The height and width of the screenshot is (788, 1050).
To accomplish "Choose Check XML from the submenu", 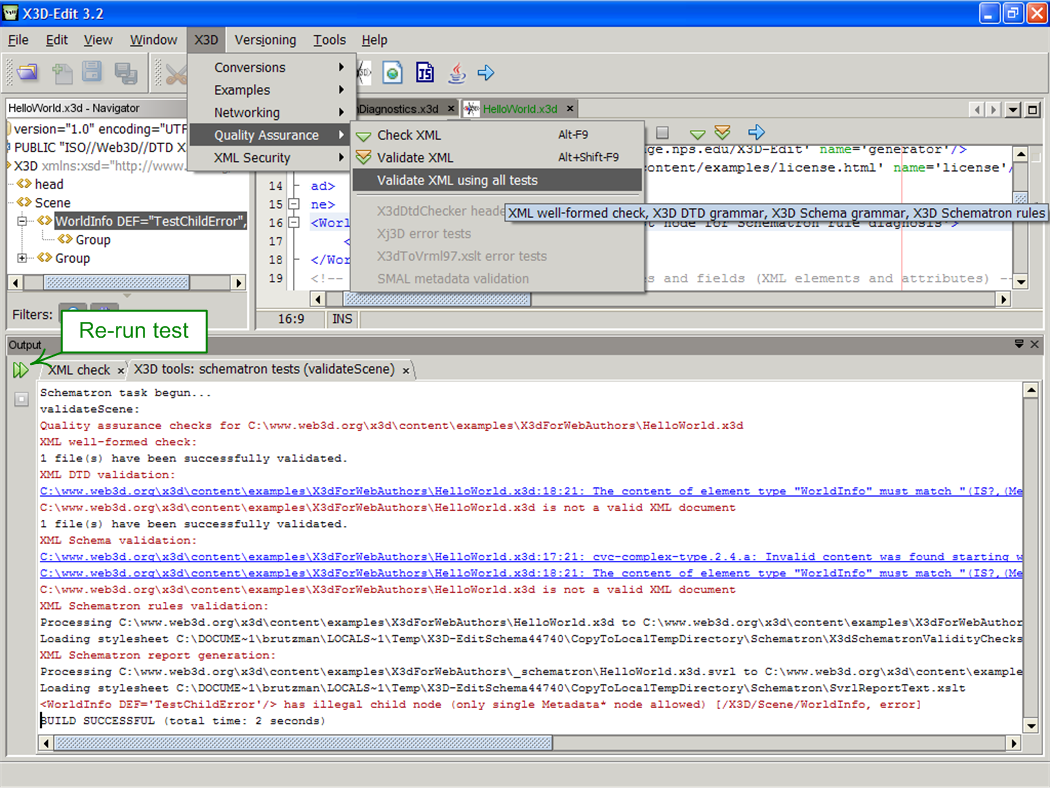I will pyautogui.click(x=496, y=135).
